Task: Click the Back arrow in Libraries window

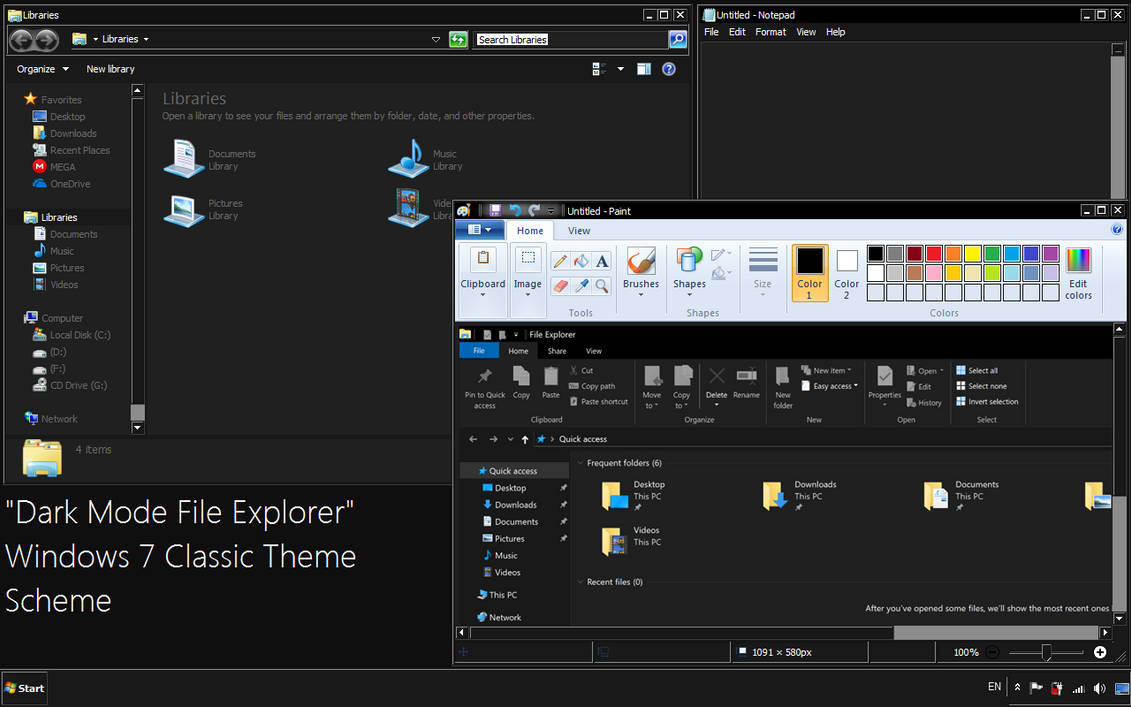Action: tap(22, 40)
